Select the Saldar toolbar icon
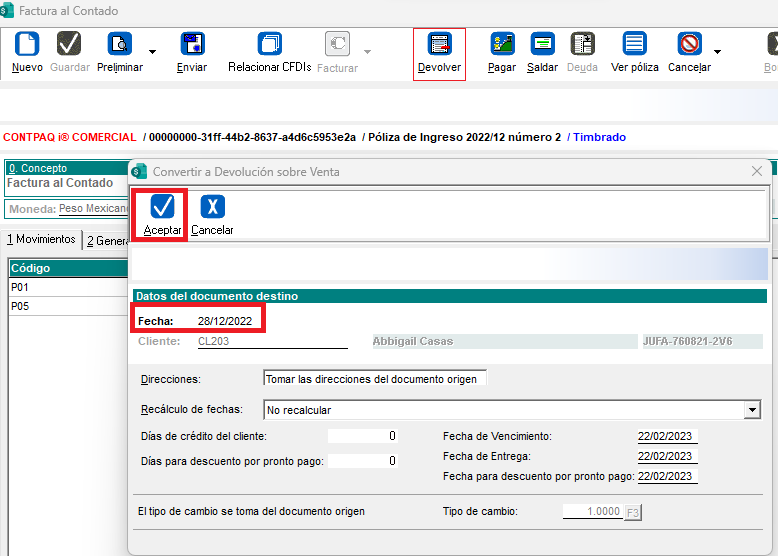The width and height of the screenshot is (778, 556). pos(542,45)
